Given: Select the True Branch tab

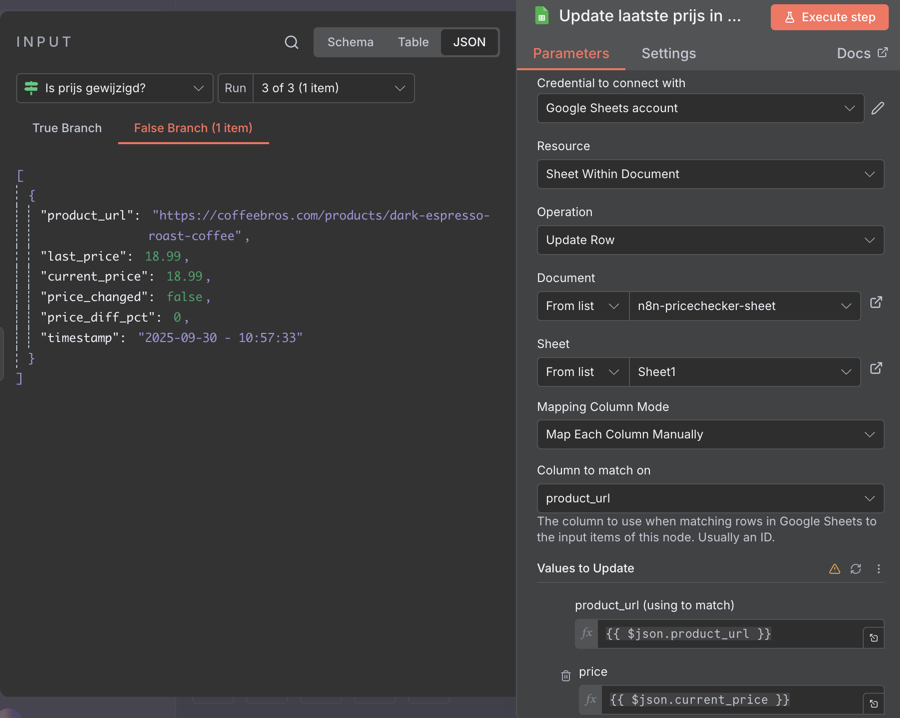Looking at the screenshot, I should [67, 128].
